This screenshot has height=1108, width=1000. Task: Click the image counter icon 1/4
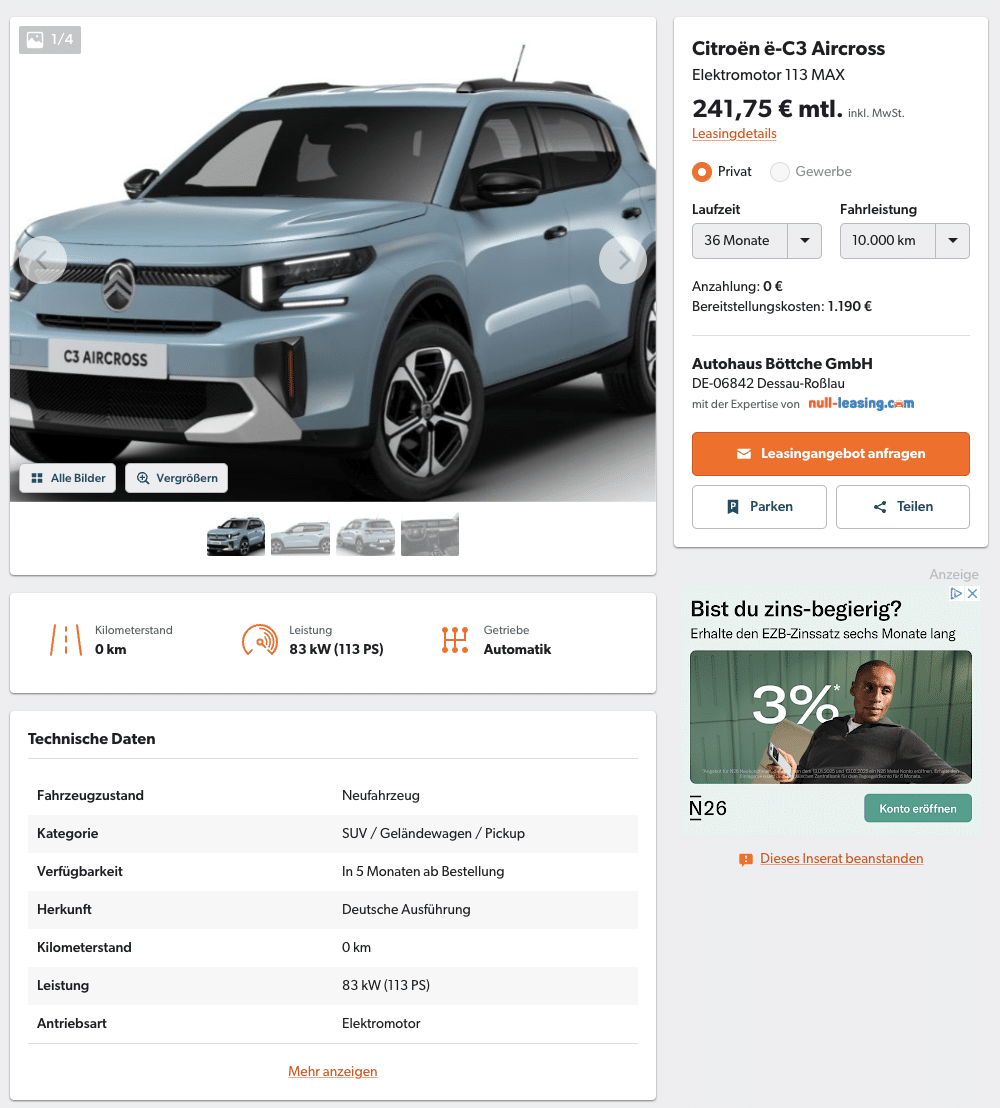pos(49,40)
